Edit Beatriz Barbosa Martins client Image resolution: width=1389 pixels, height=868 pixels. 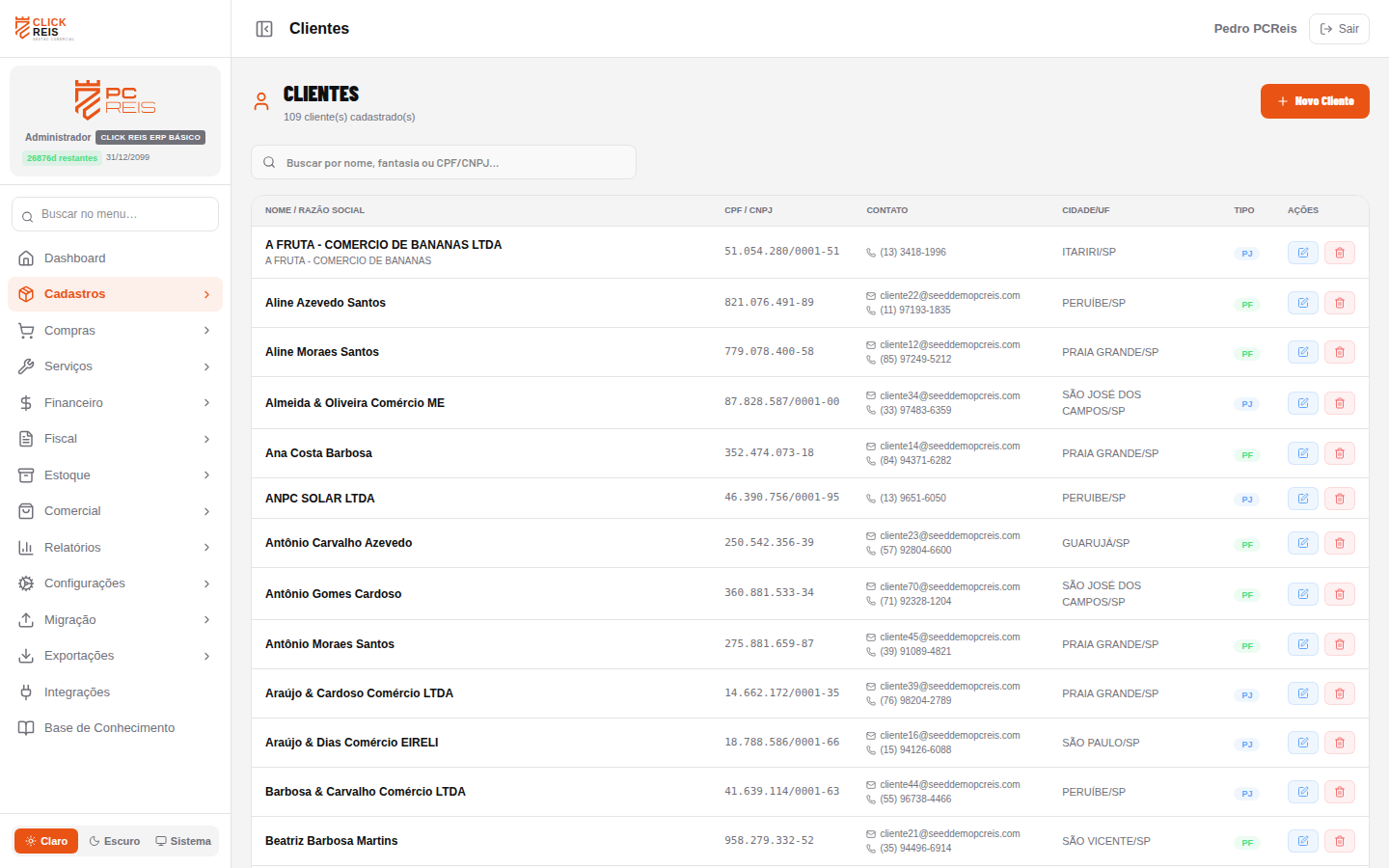1303,841
